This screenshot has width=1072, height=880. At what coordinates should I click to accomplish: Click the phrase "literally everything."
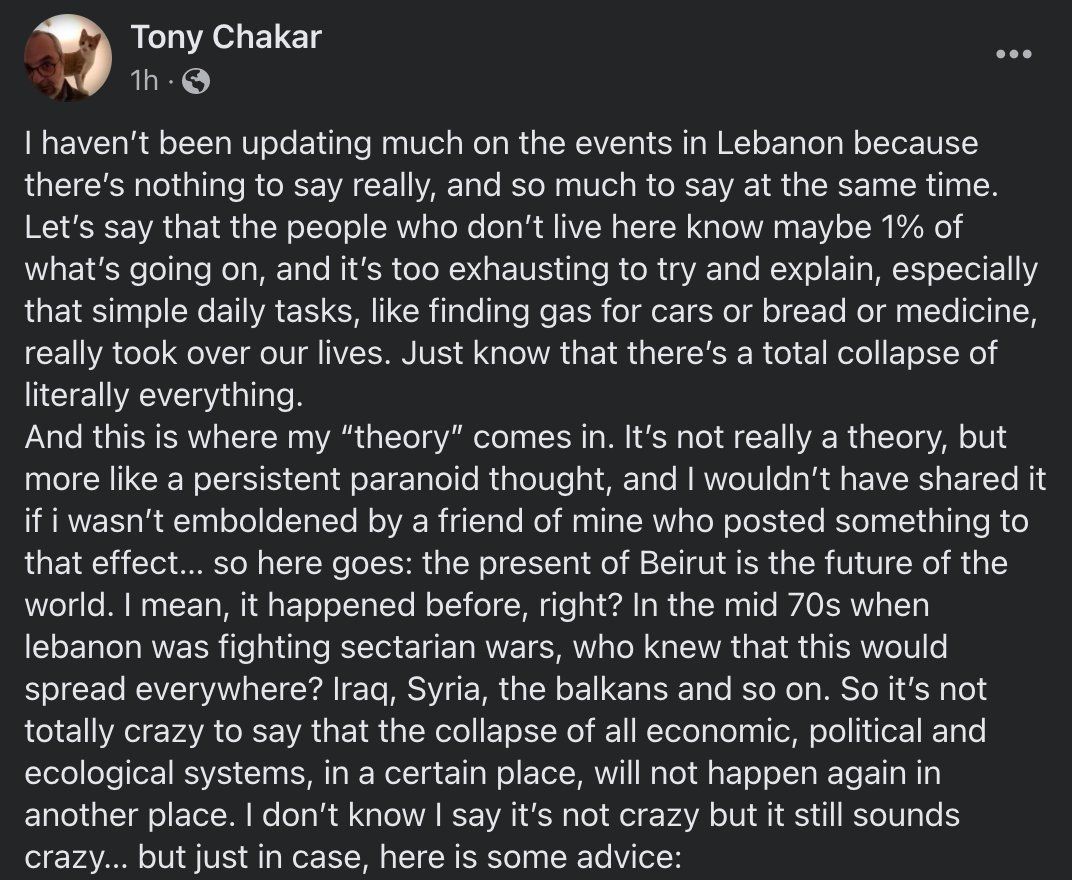(163, 396)
